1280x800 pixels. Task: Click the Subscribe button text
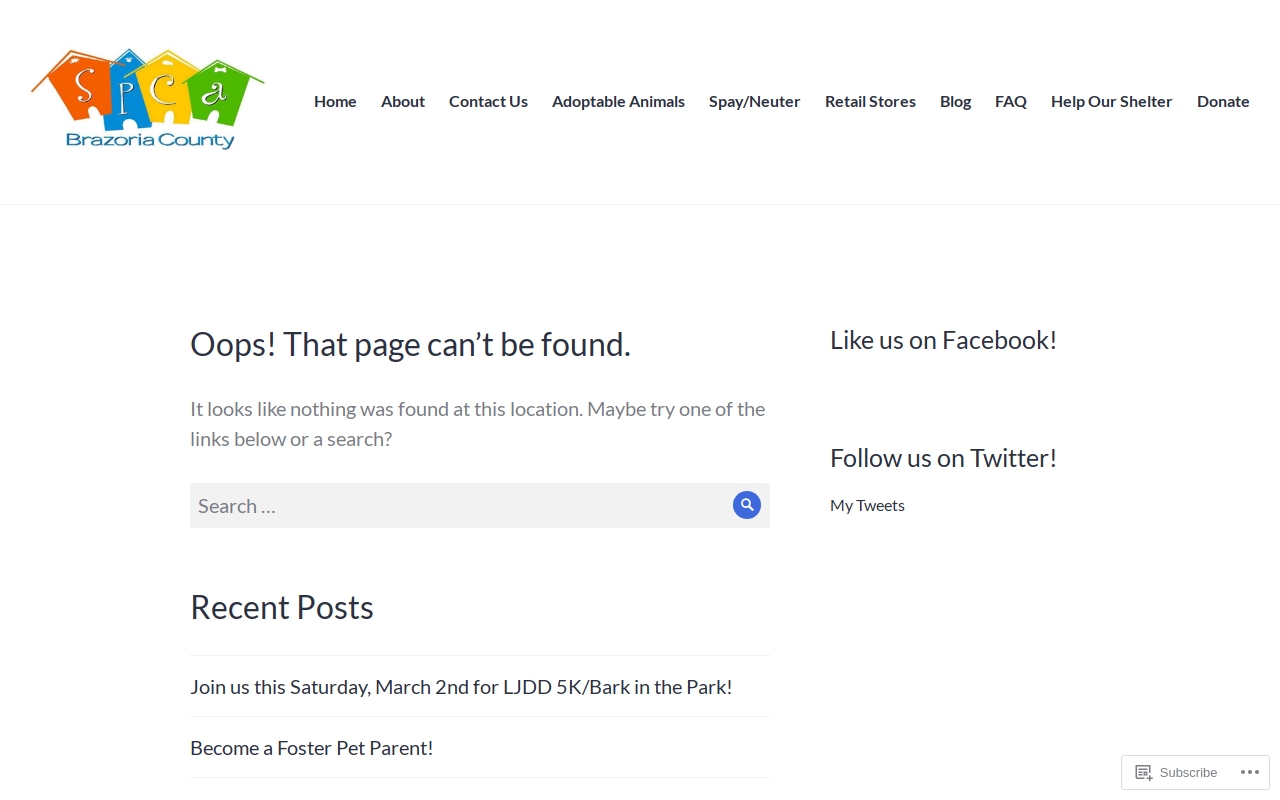tap(1188, 772)
